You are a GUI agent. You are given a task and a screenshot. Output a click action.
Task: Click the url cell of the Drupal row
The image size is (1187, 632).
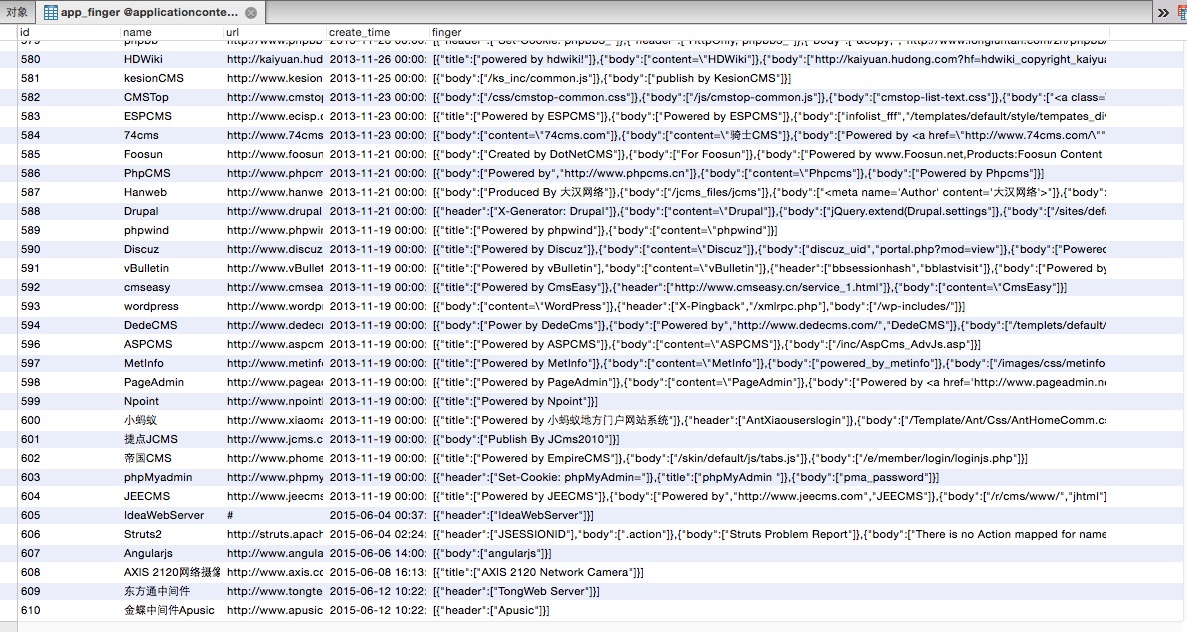(275, 211)
